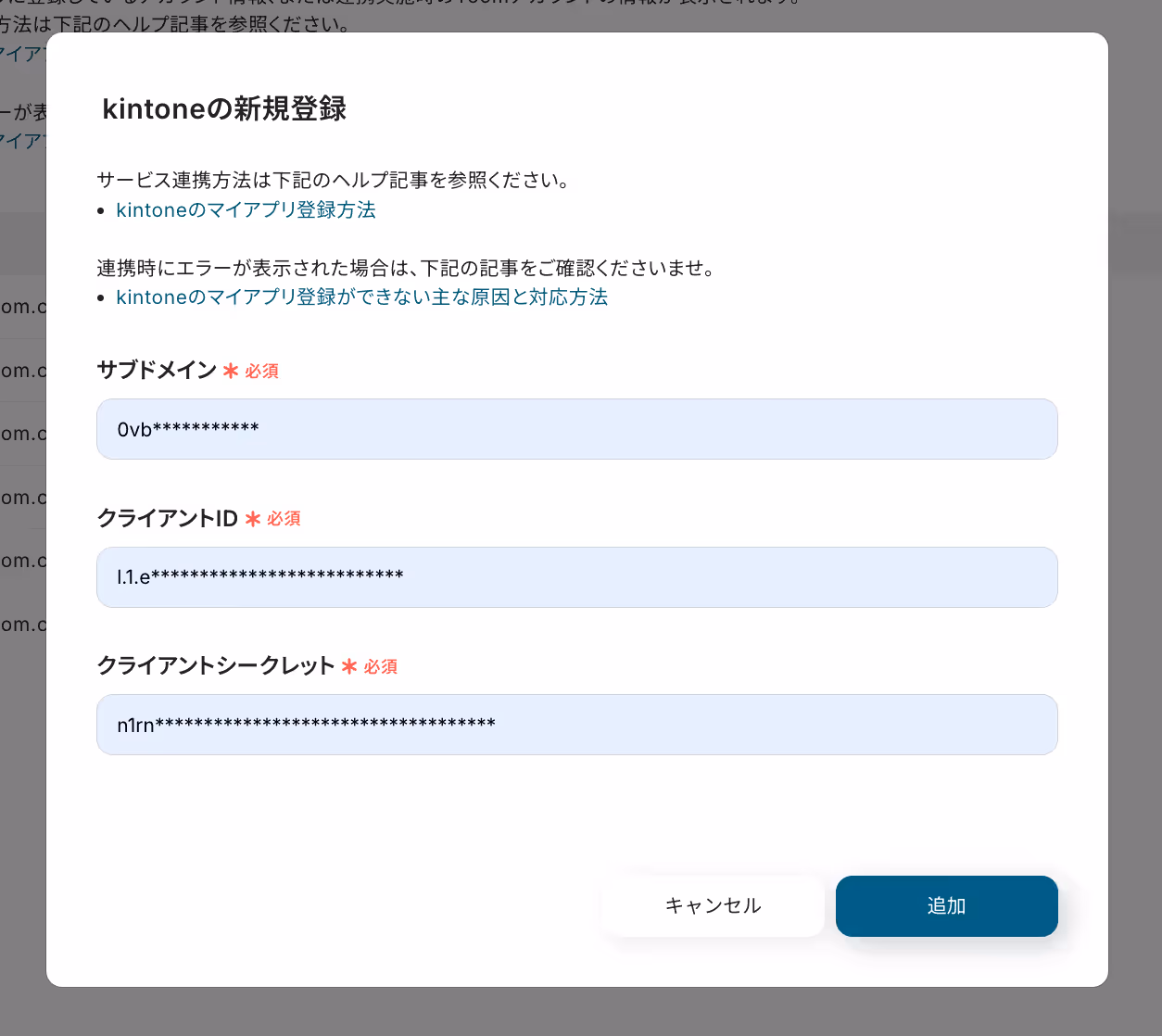Click the text サービス連携方法は下記のヘルプ記事を参照ください。
Viewport: 1162px width, 1036px height.
pyautogui.click(x=334, y=180)
